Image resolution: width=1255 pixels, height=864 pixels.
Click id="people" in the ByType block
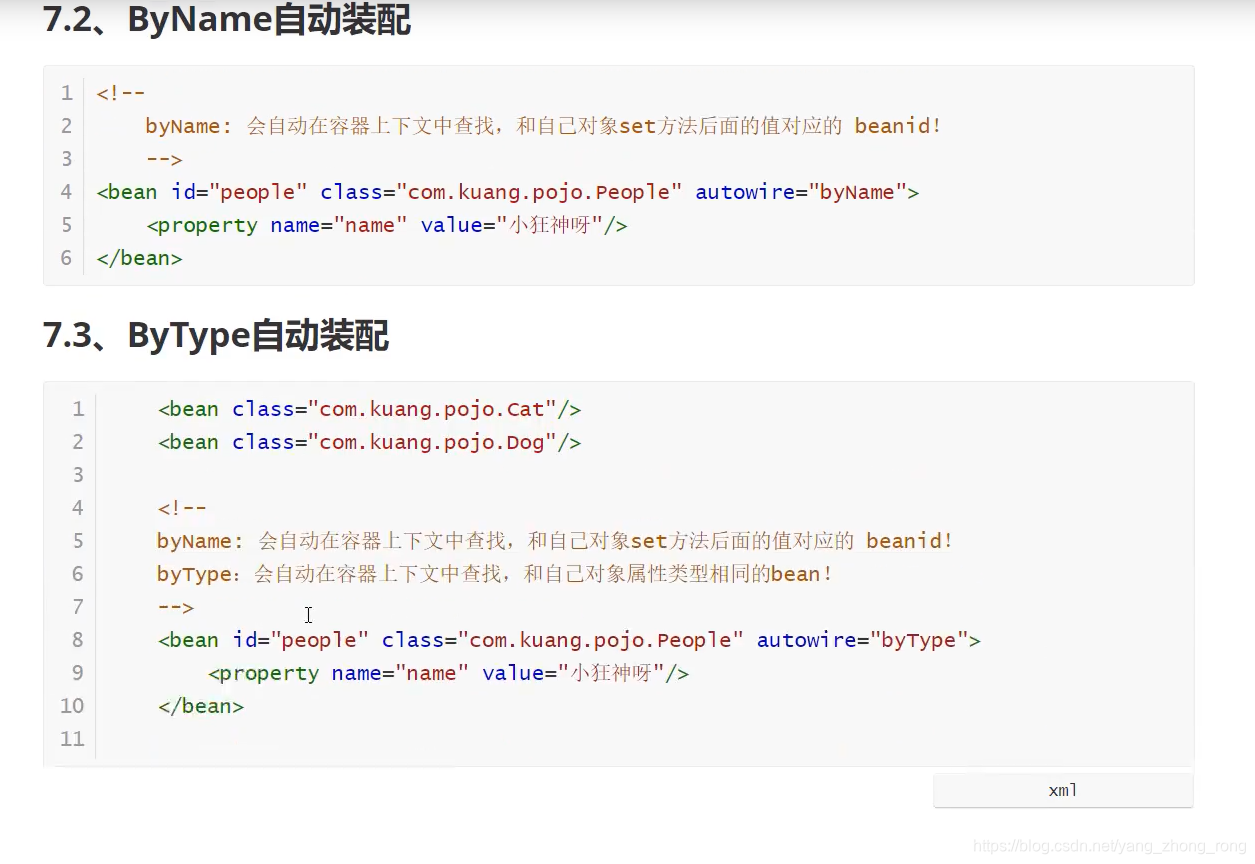(301, 640)
